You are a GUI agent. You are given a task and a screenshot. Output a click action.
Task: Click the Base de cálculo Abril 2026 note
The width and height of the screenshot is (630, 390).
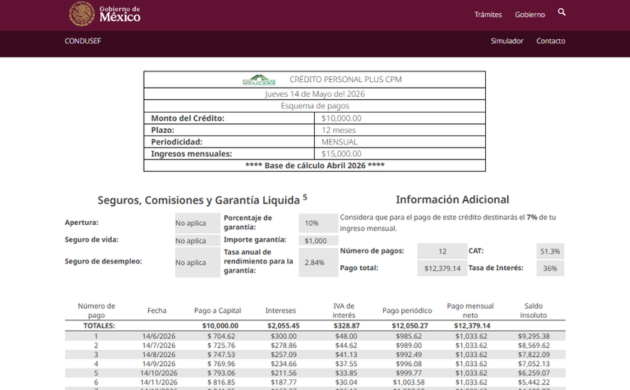click(315, 165)
